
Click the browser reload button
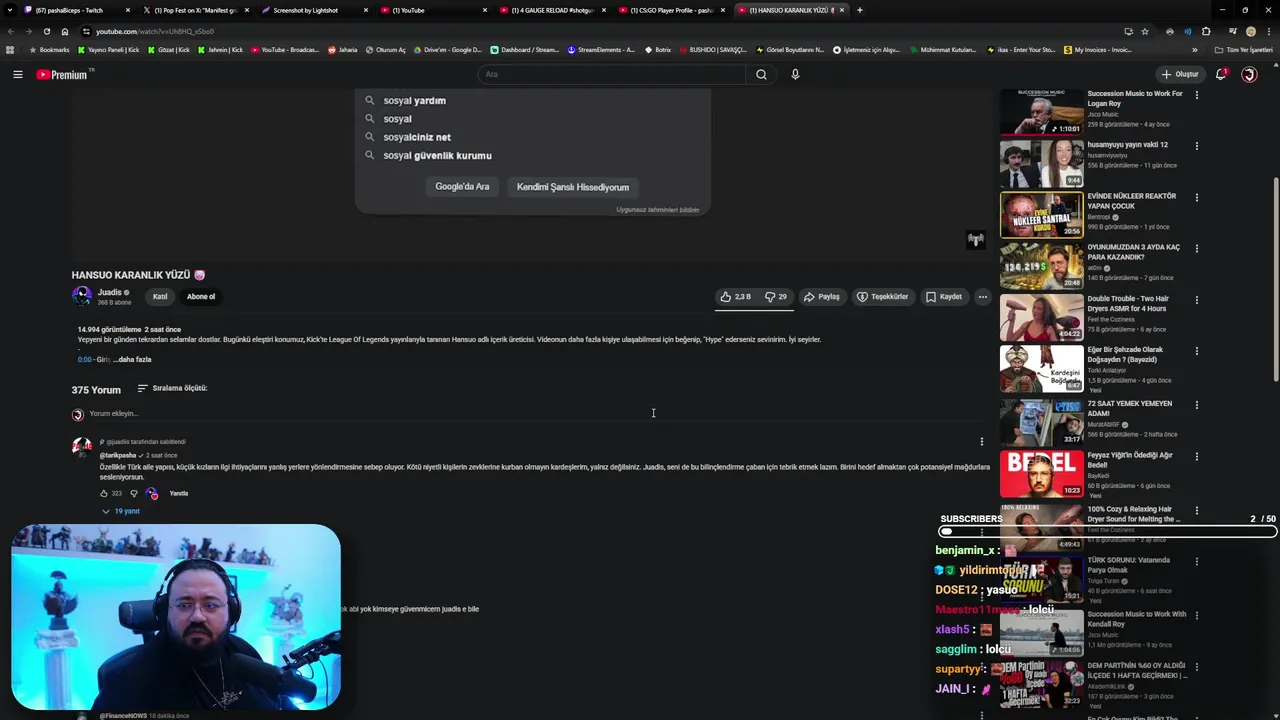coord(46,31)
